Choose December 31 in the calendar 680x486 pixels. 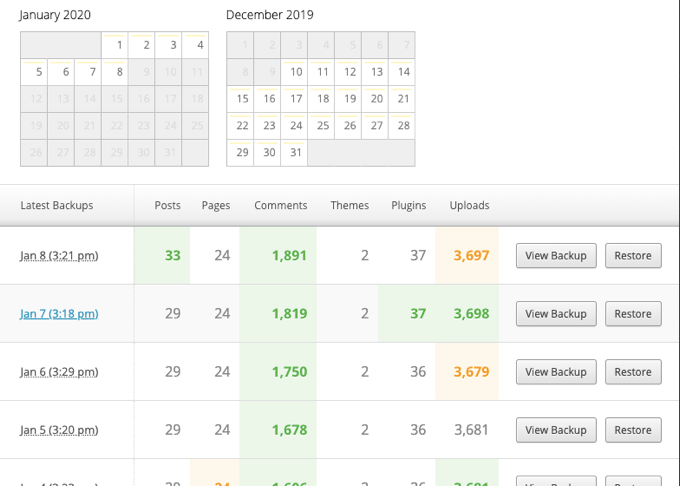click(x=295, y=153)
